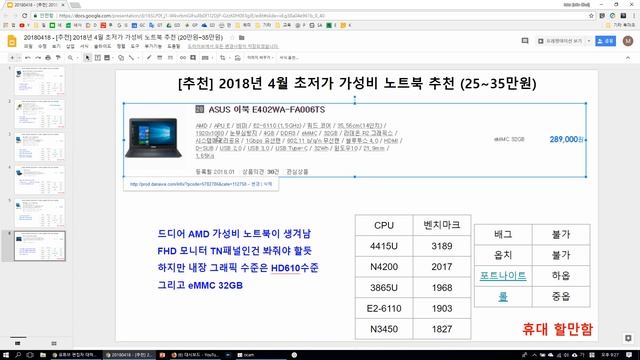Click the laptop product image
The width and height of the screenshot is (640, 360).
coord(153,138)
